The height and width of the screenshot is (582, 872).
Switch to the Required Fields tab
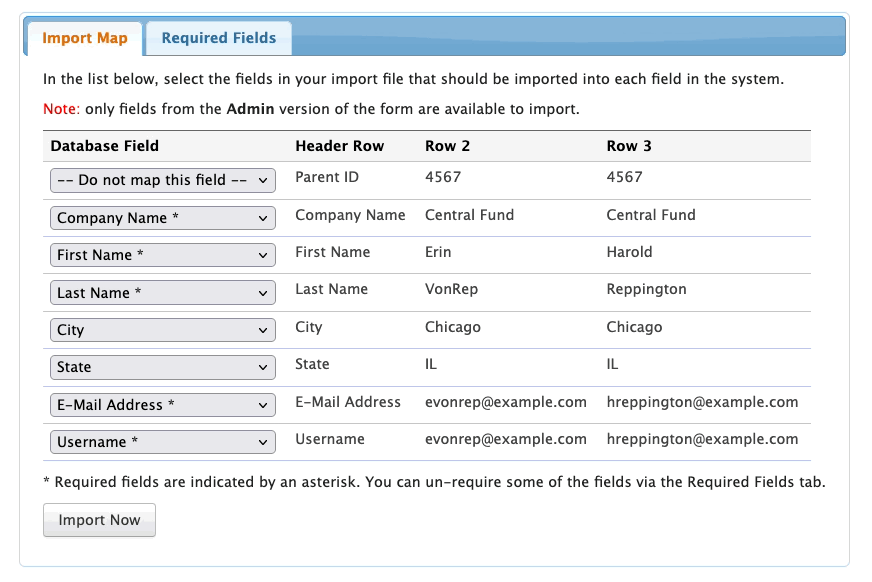pos(218,38)
